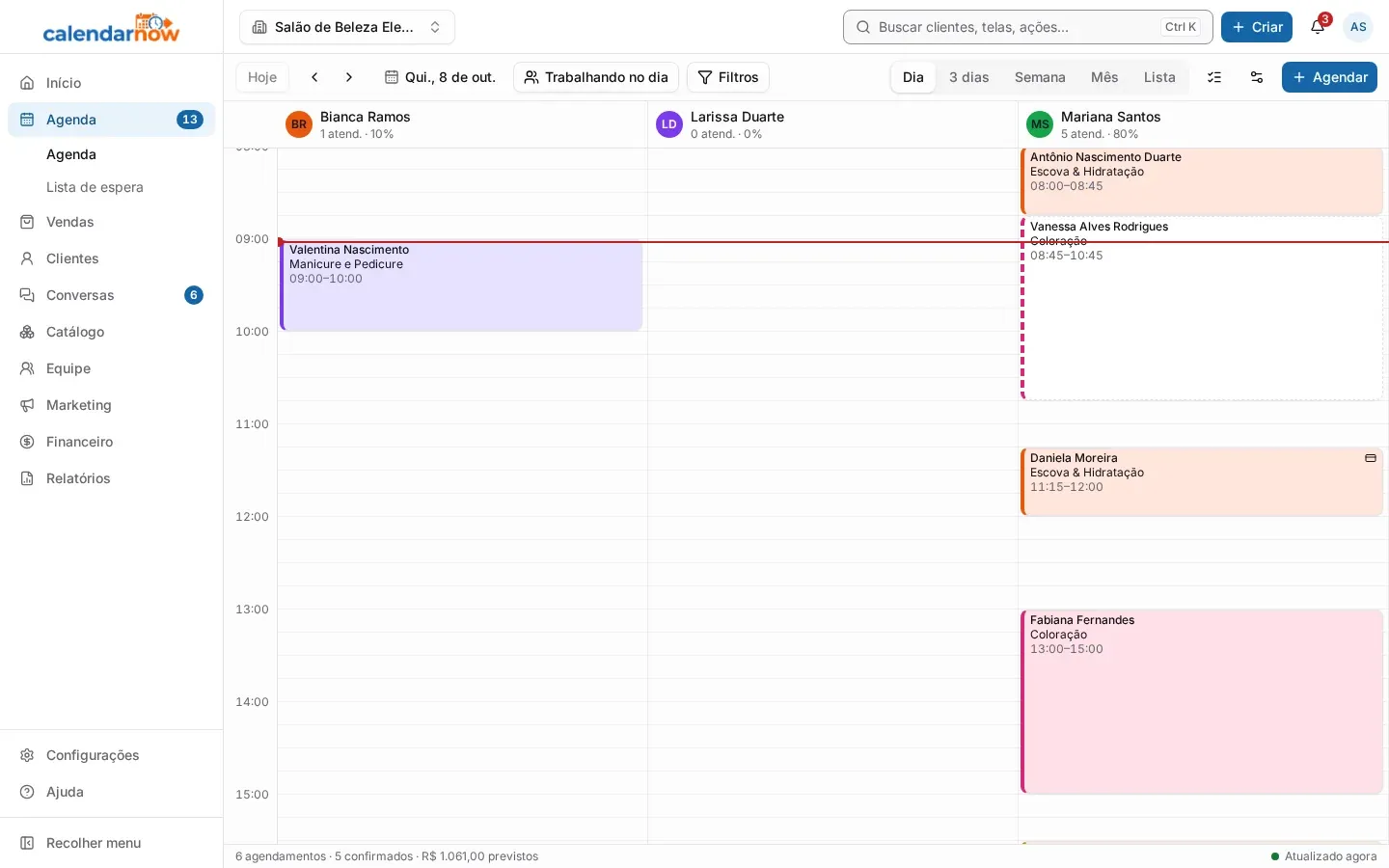Image resolution: width=1389 pixels, height=868 pixels.
Task: Open Fabiana Fernandes Coloração appointment
Action: click(1202, 702)
